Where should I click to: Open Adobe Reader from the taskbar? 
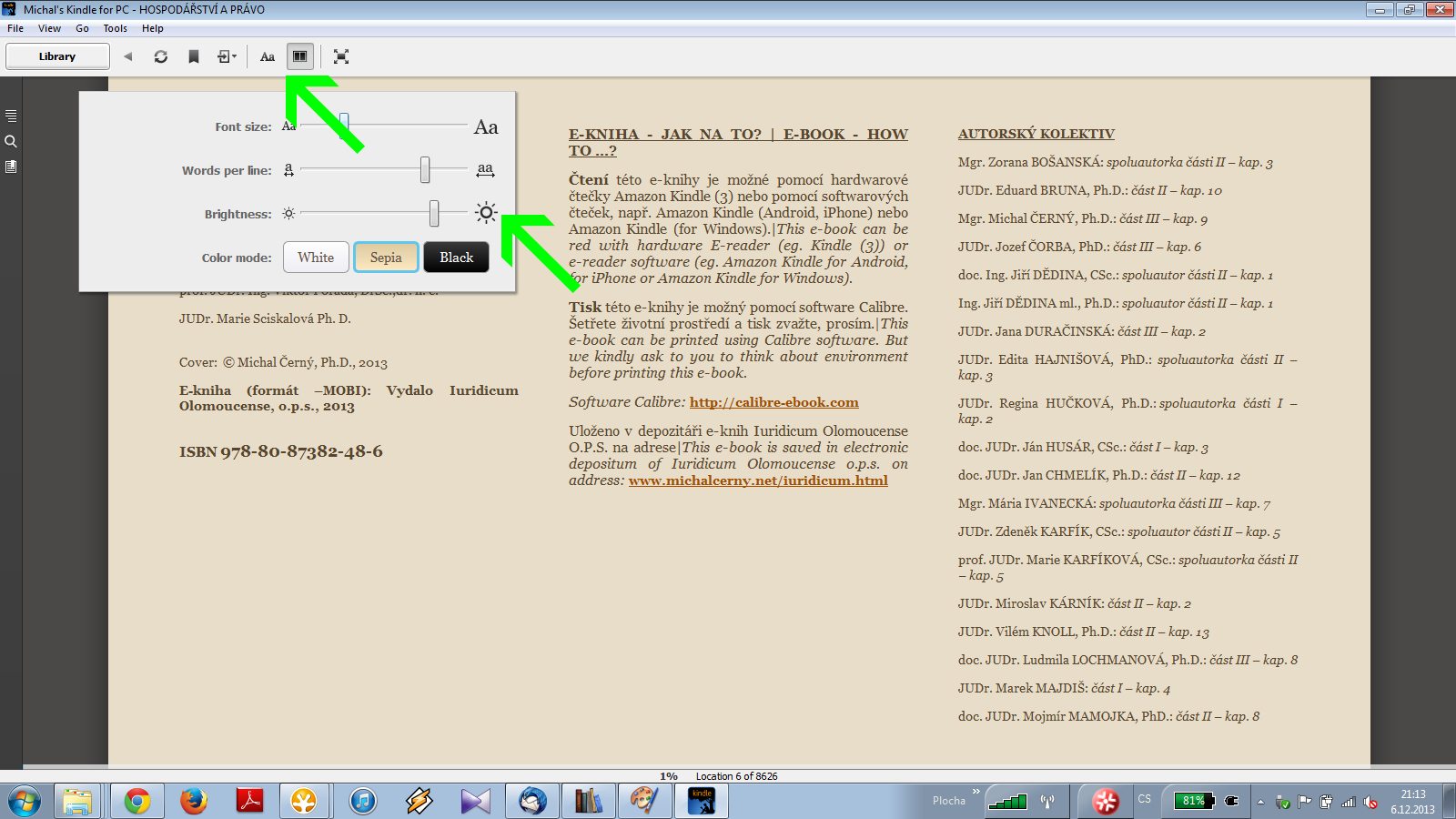pyautogui.click(x=249, y=801)
